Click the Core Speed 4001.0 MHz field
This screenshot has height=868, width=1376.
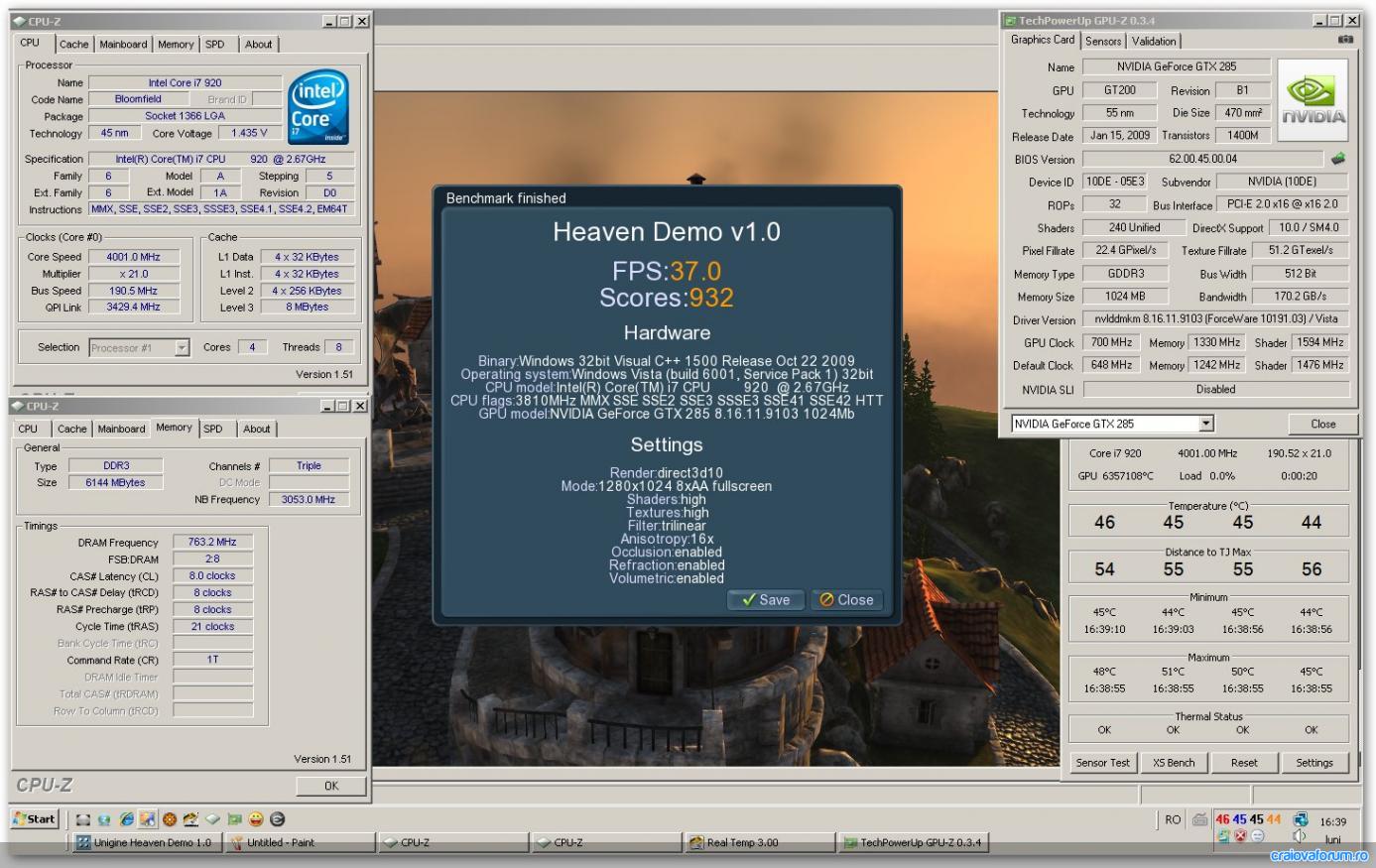click(x=133, y=257)
